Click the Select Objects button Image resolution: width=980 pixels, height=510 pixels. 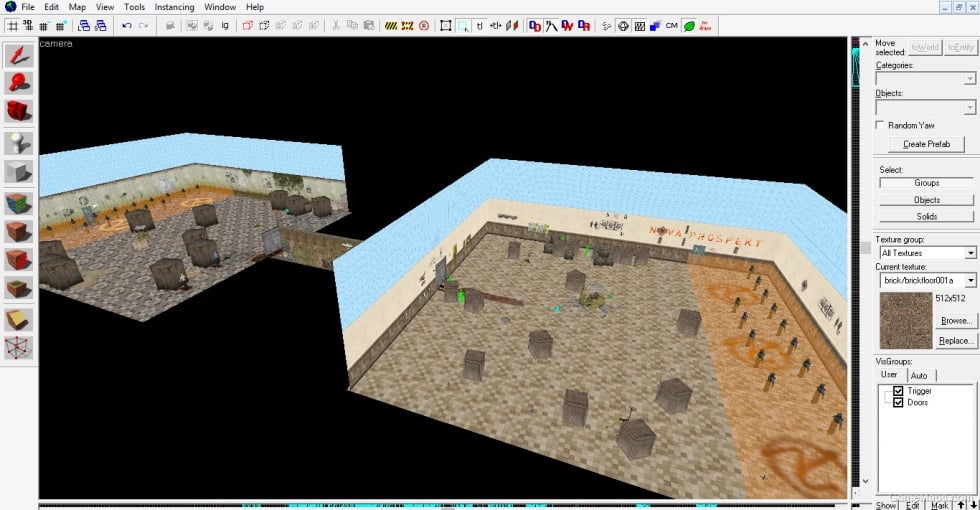(x=926, y=200)
